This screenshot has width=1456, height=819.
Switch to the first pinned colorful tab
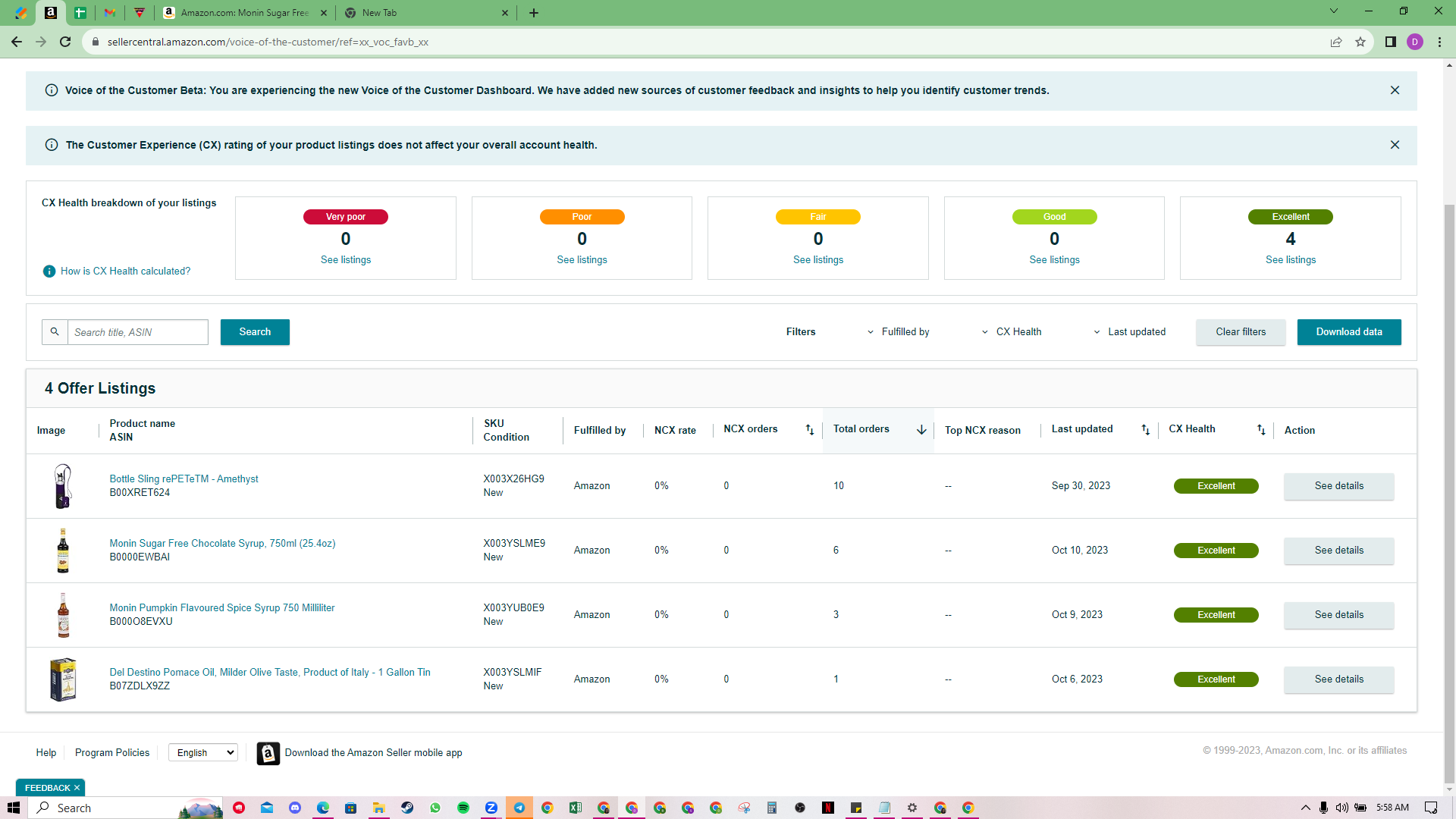(21, 13)
